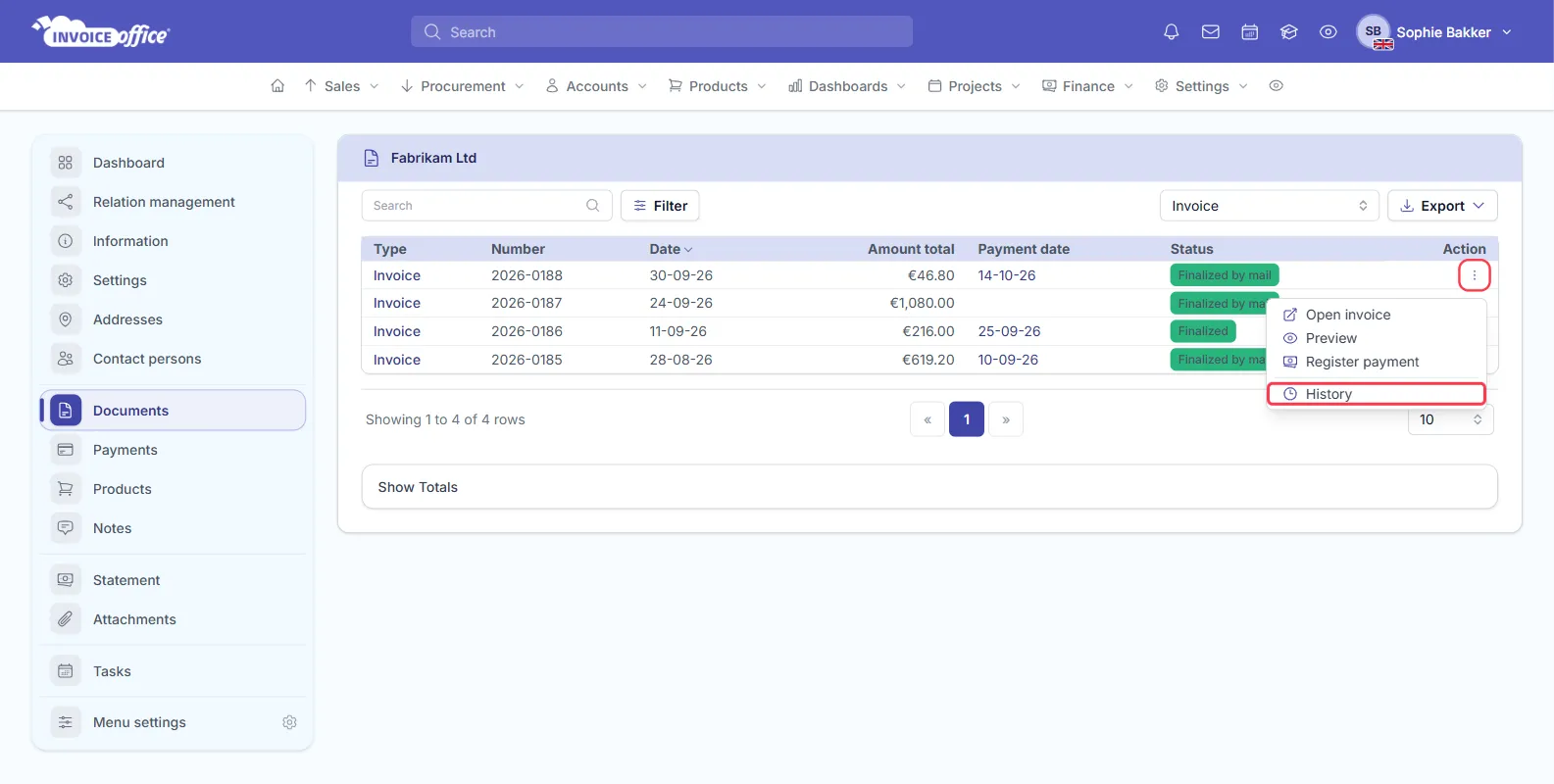Open Tasks in the sidebar
The width and height of the screenshot is (1554, 784).
click(x=173, y=671)
